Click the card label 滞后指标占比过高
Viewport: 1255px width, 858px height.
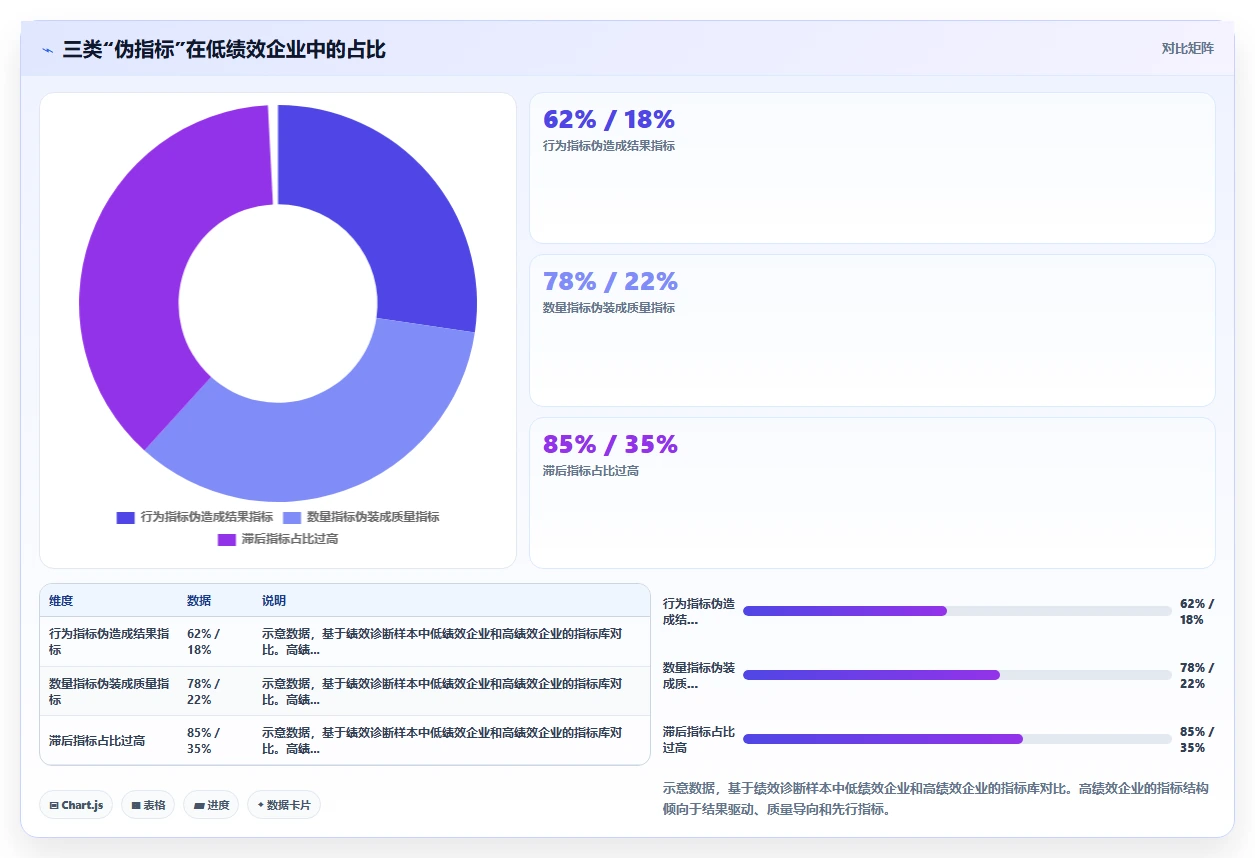click(591, 471)
